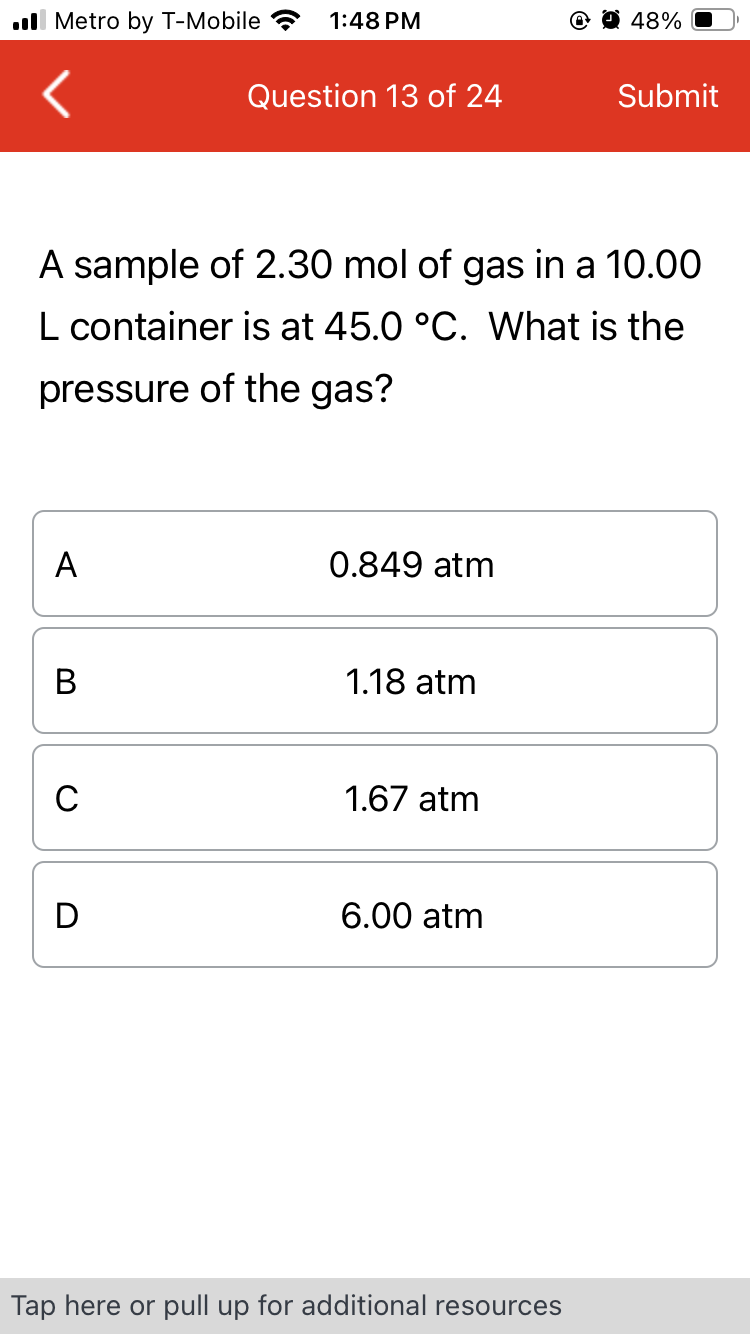The height and width of the screenshot is (1334, 750).
Task: Select answer A, 0.849 atm
Action: point(374,563)
